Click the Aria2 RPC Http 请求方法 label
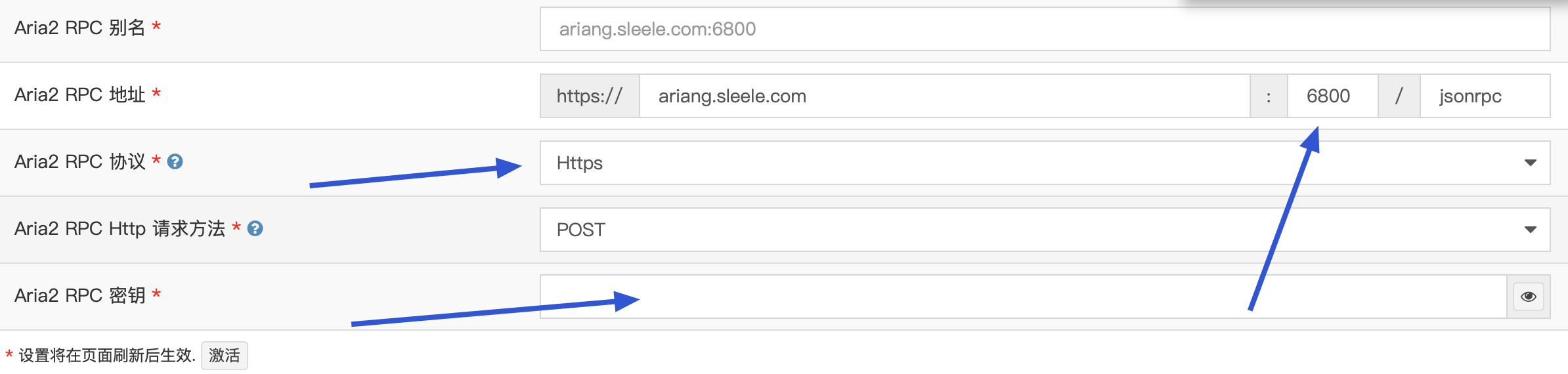1568x374 pixels. pyautogui.click(x=120, y=228)
